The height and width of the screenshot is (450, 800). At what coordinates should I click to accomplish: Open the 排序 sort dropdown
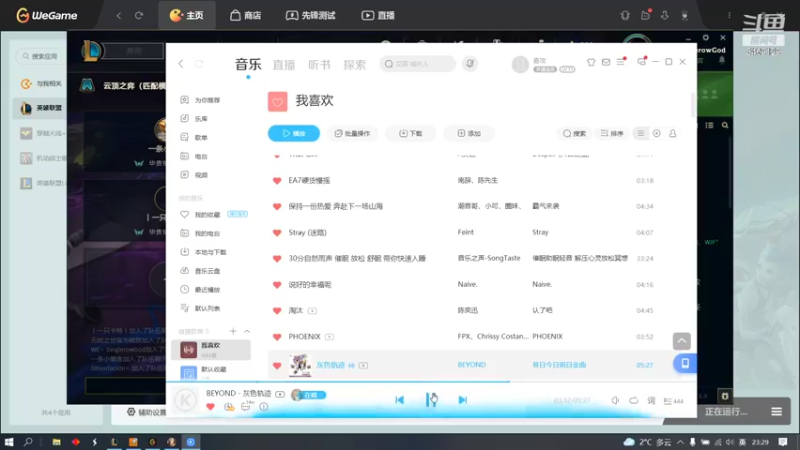(x=612, y=133)
